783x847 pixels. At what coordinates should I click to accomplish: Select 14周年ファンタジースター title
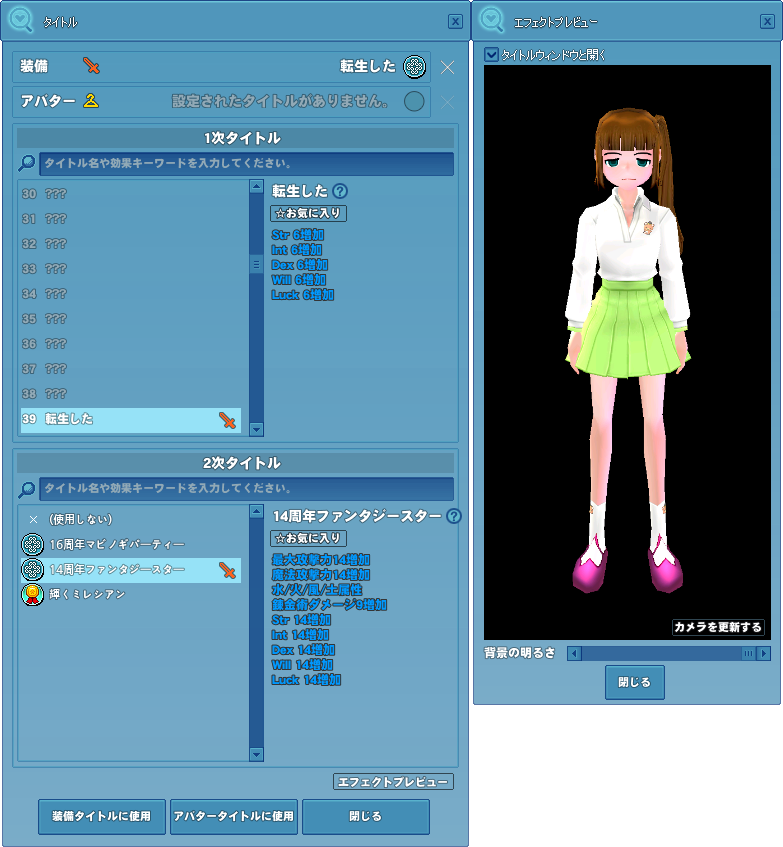(x=131, y=570)
